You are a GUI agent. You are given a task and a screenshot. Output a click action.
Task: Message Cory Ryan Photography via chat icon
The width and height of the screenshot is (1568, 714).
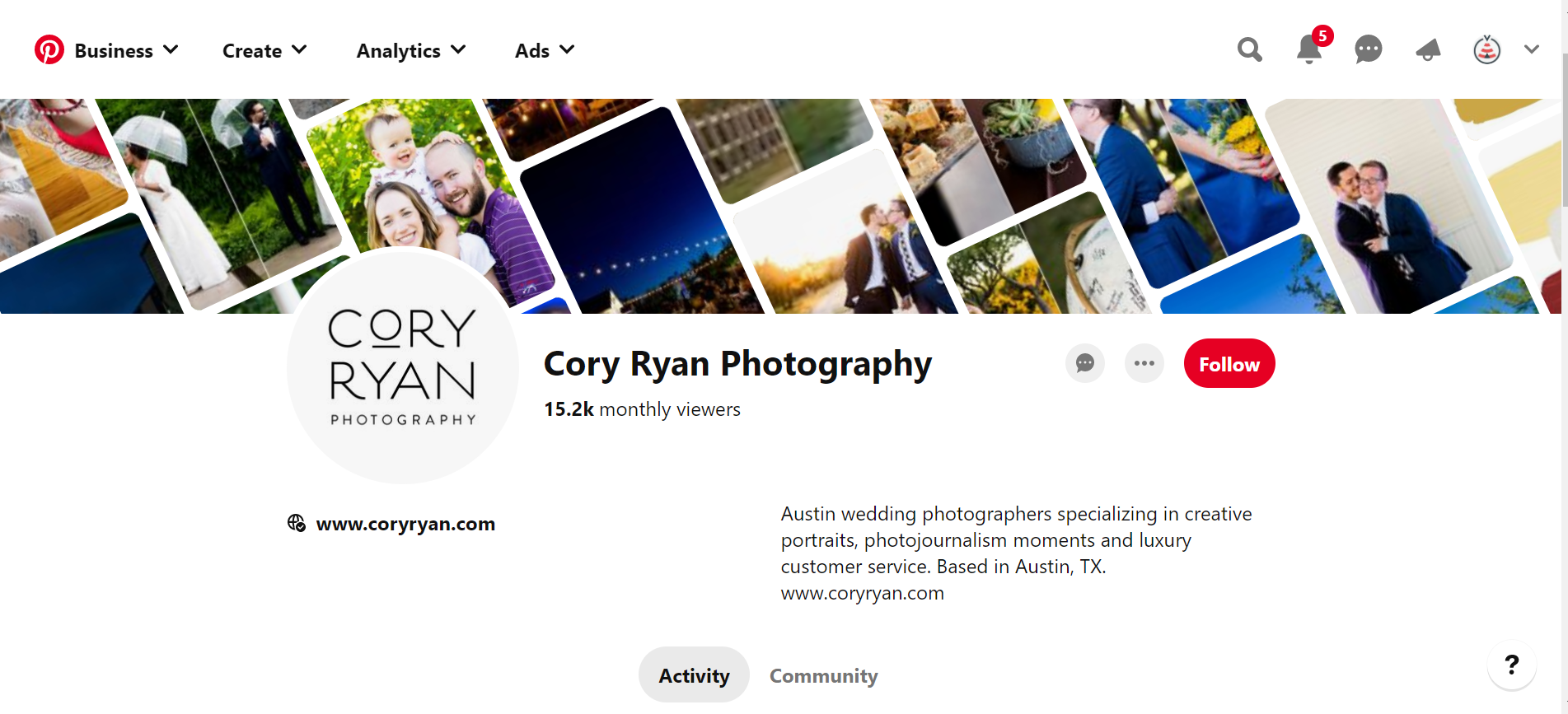point(1085,363)
